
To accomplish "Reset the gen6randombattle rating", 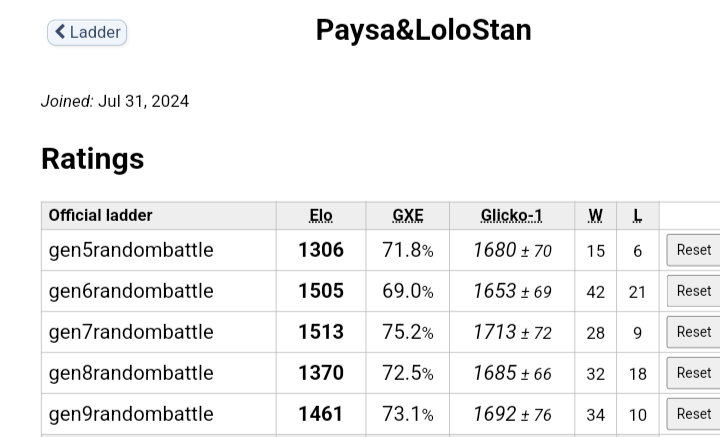I will pos(693,291).
